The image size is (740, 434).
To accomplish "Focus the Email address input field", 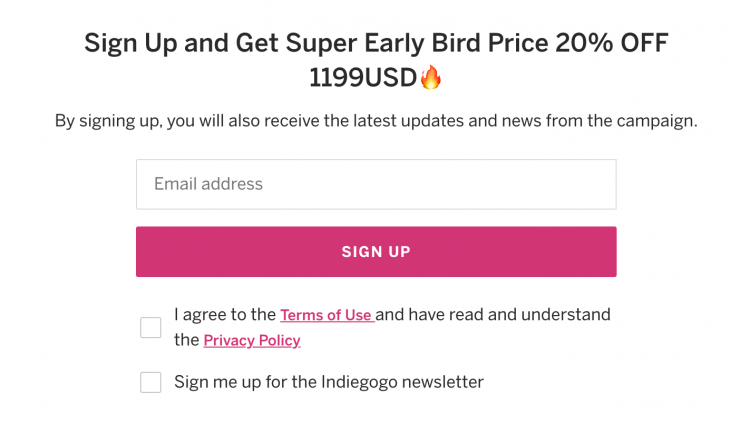I will pyautogui.click(x=376, y=184).
